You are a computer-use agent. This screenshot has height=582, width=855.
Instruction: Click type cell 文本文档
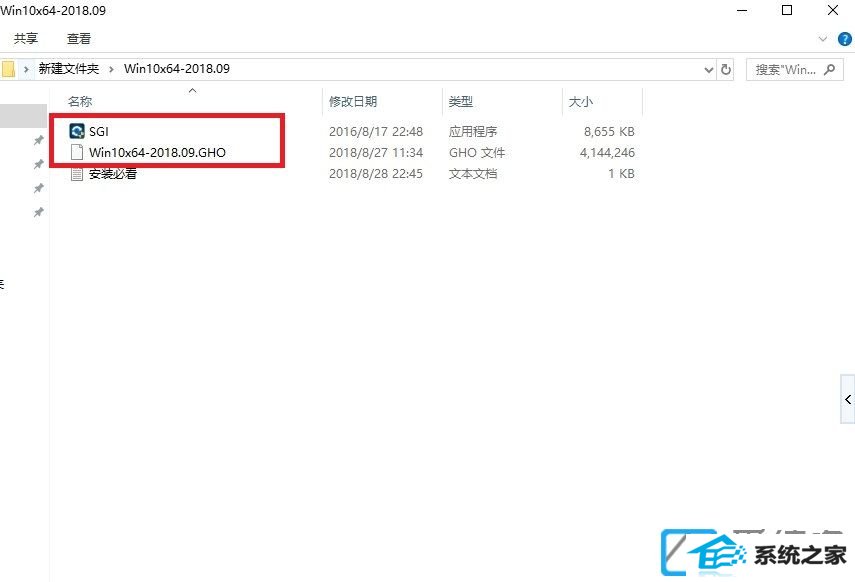tap(473, 173)
